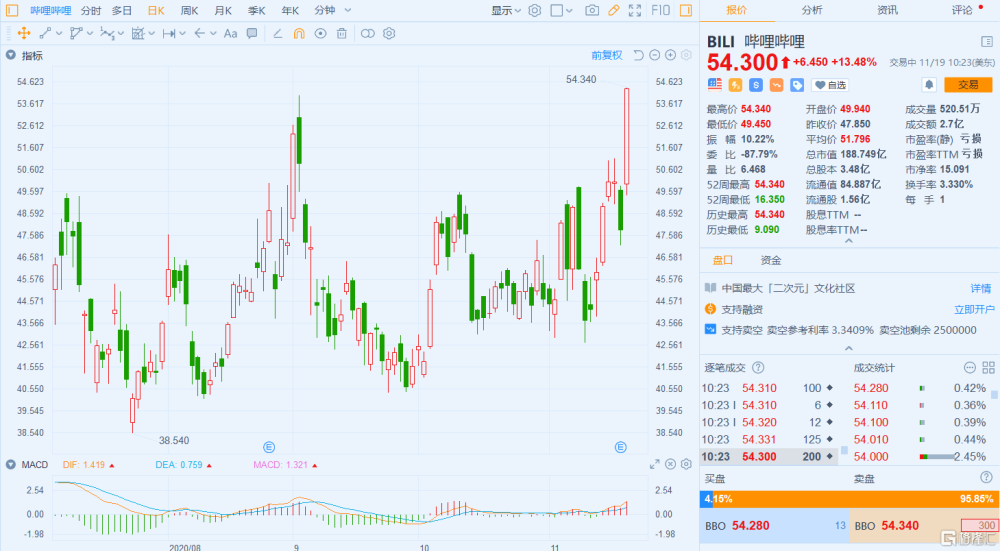
Task: Open drawing toolbar settings gear
Action: [389, 33]
